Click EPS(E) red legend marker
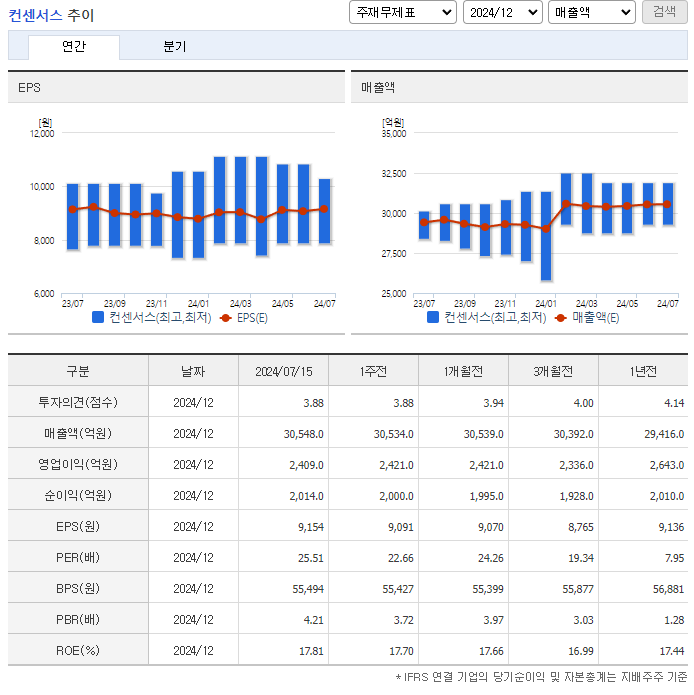Viewport: 694px width, 695px height. click(x=226, y=318)
